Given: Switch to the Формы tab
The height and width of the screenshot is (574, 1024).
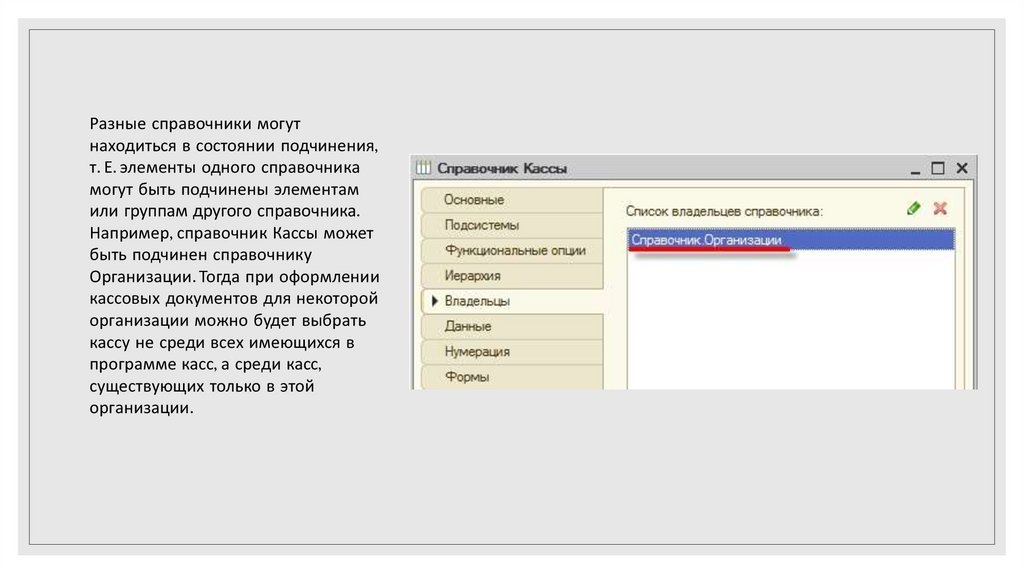Looking at the screenshot, I should coord(467,377).
